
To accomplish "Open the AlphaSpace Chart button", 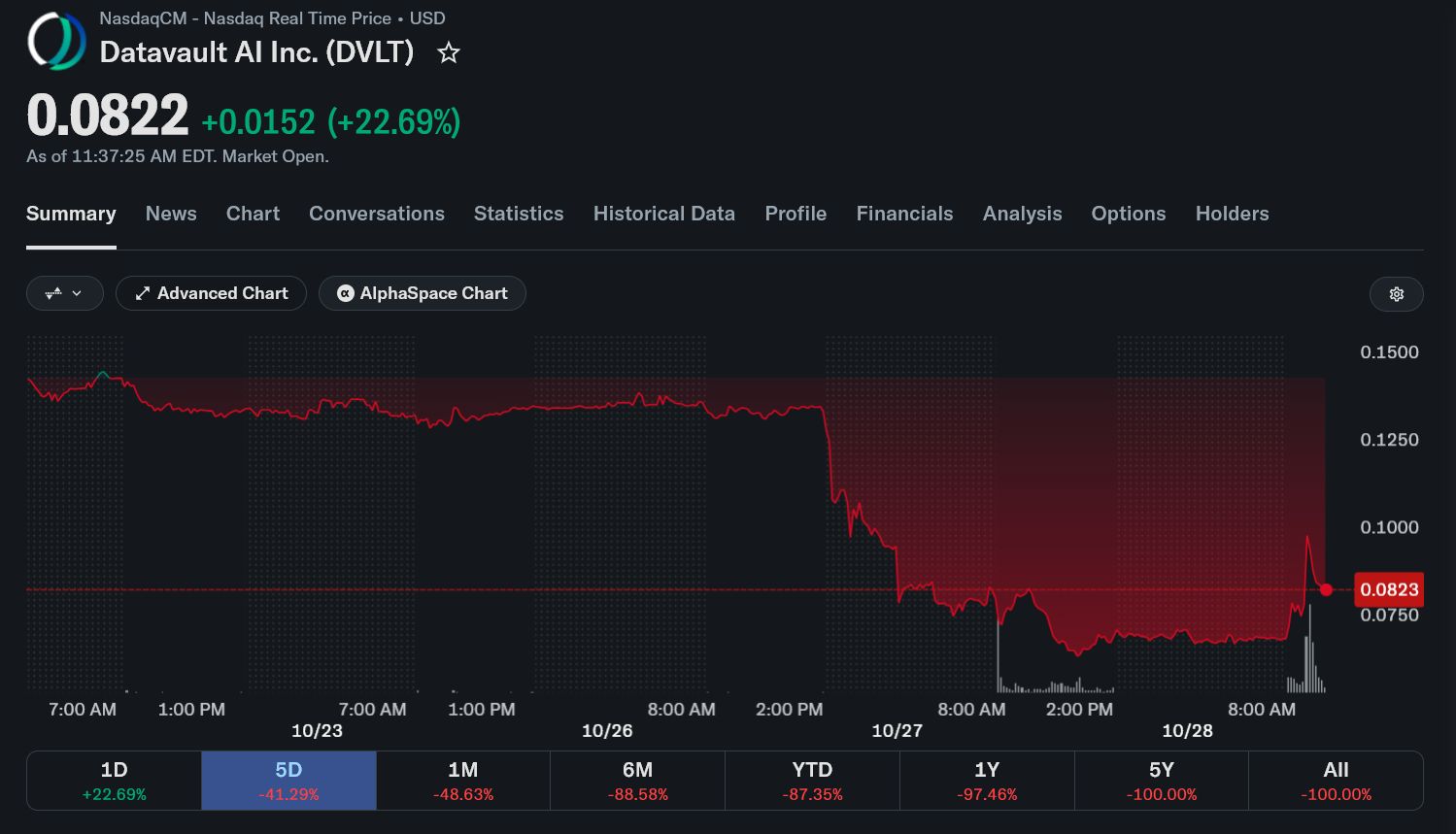I will click(423, 293).
